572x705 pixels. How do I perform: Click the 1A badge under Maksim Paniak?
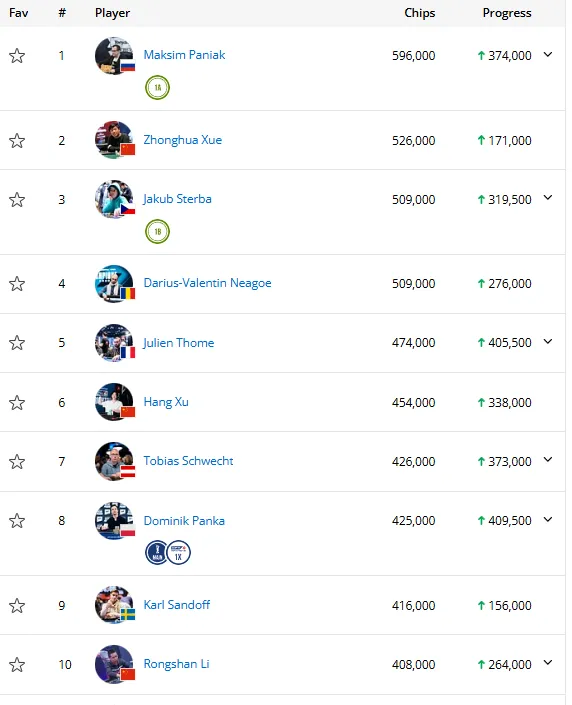tap(157, 87)
